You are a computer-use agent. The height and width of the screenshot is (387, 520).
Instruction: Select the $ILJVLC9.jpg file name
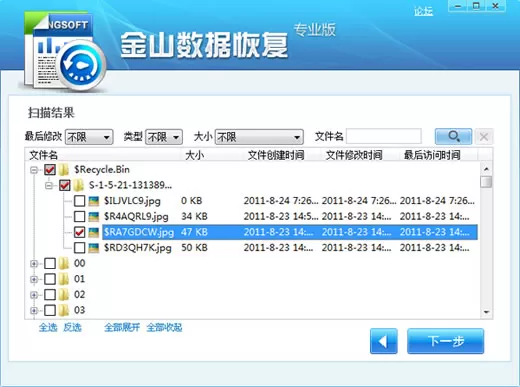point(132,201)
